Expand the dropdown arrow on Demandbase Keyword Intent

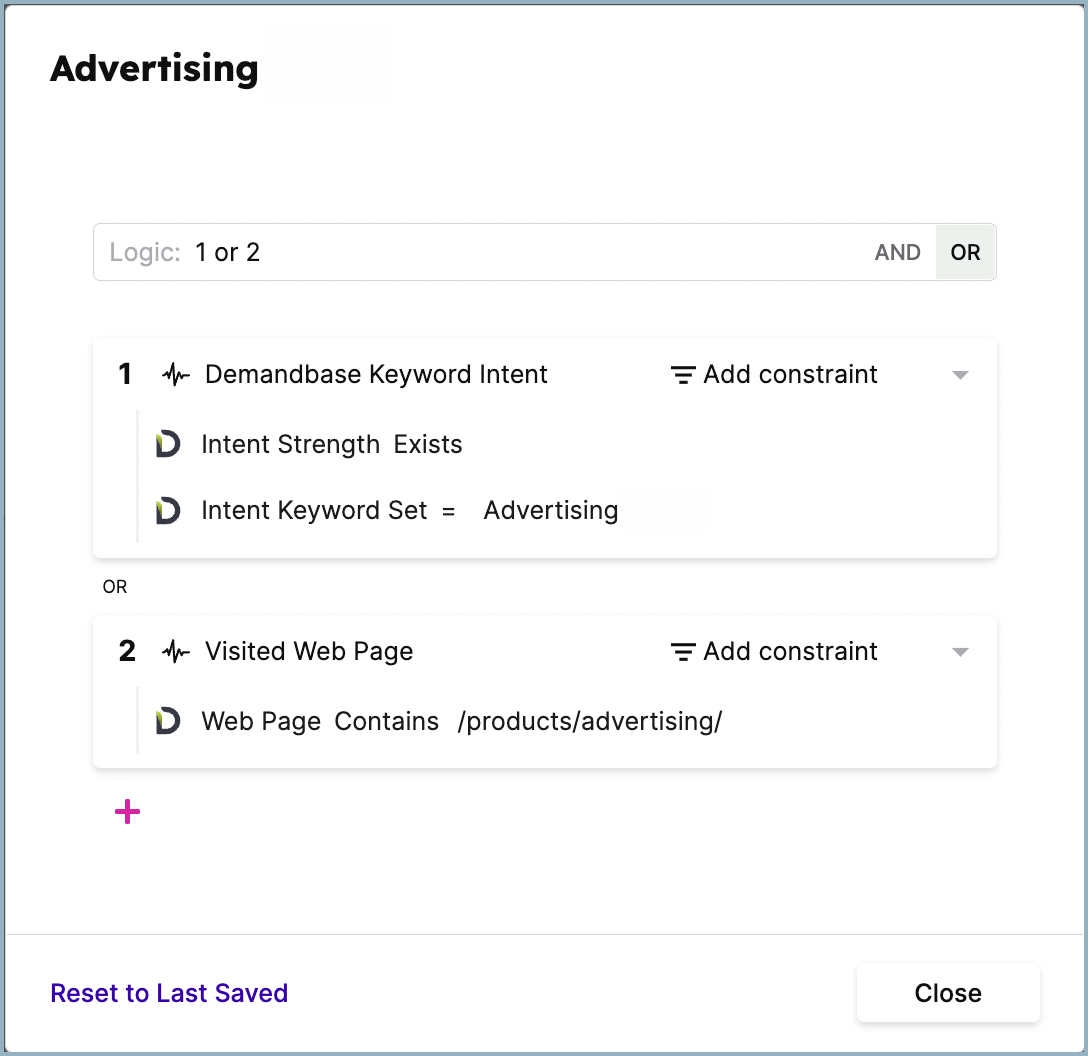pos(960,375)
